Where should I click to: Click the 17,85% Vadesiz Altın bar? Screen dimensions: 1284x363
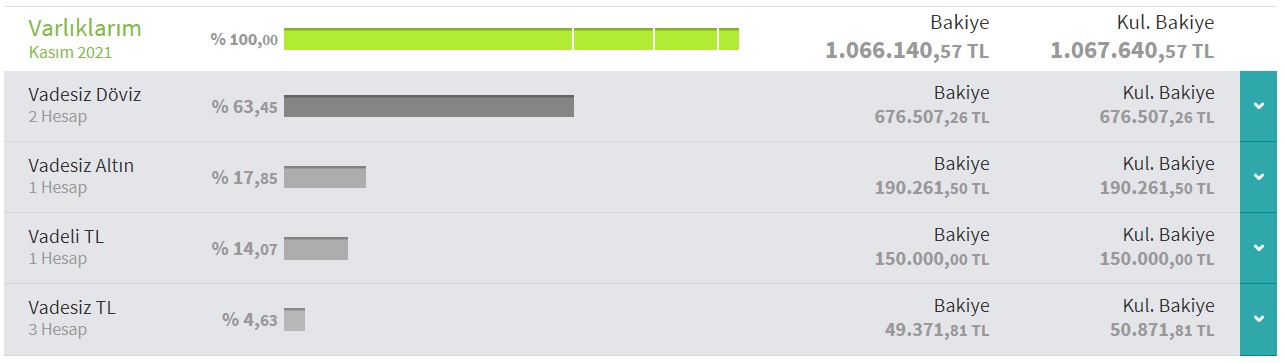325,177
